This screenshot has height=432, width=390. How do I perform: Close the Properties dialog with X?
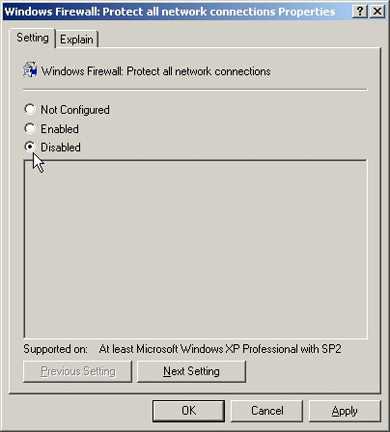[377, 12]
